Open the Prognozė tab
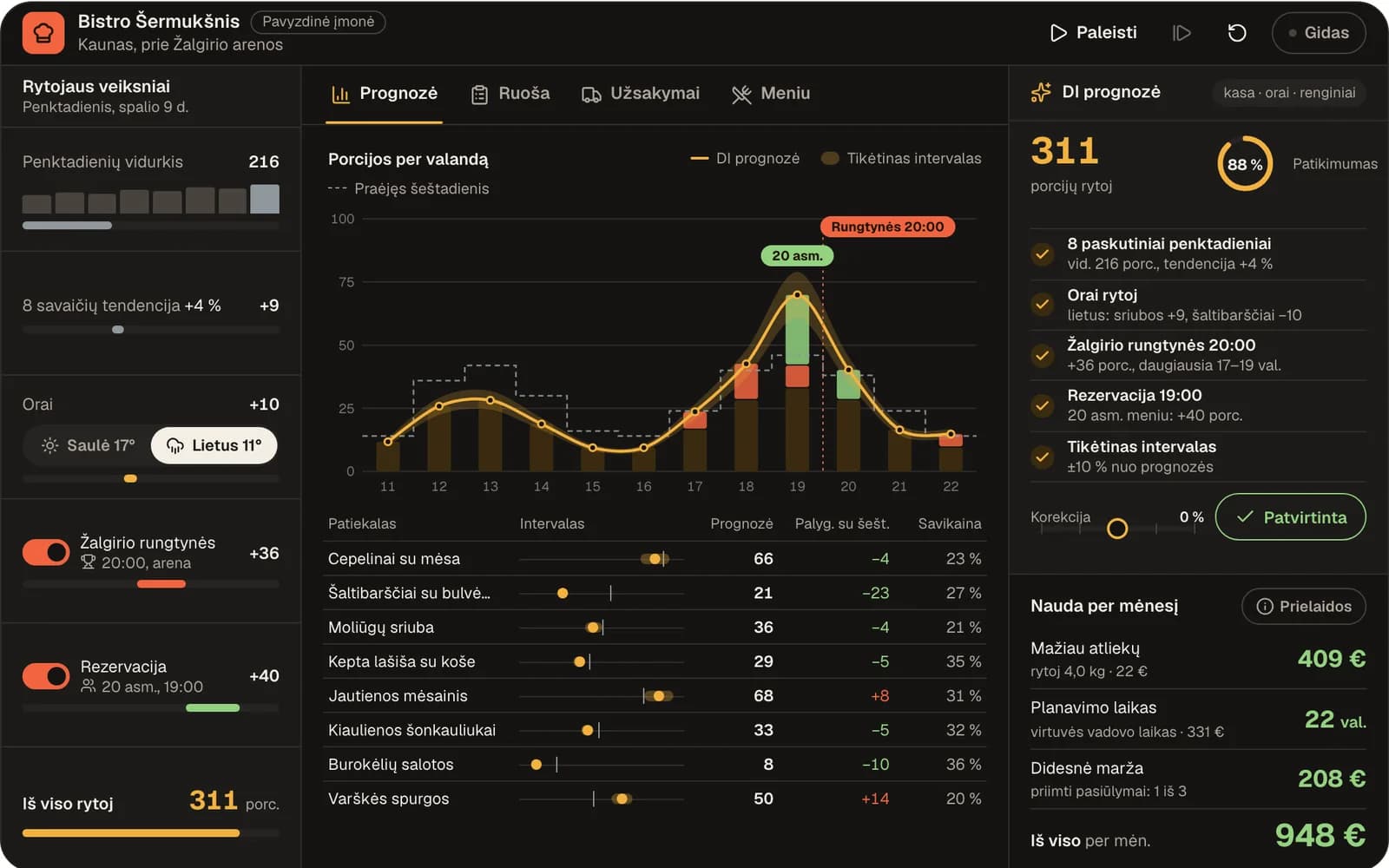The height and width of the screenshot is (868, 1389). tap(384, 94)
